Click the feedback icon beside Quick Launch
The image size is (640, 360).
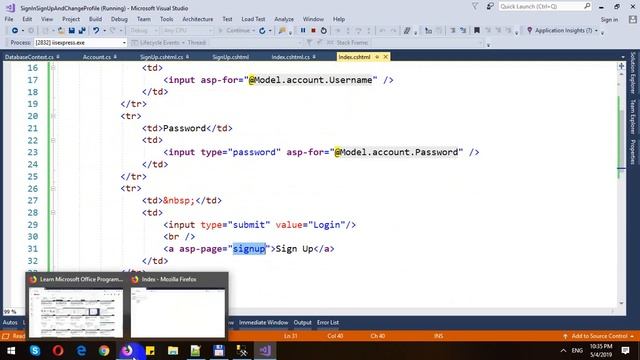tap(490, 6)
